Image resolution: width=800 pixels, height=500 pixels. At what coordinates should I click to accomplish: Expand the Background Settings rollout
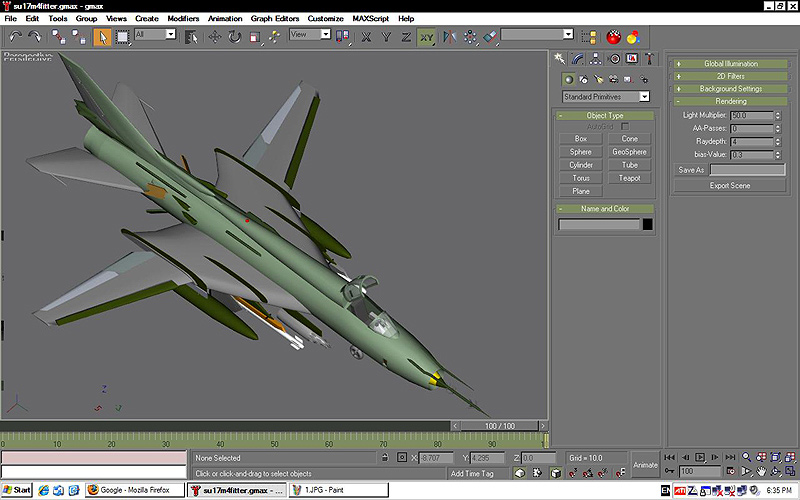pyautogui.click(x=730, y=89)
